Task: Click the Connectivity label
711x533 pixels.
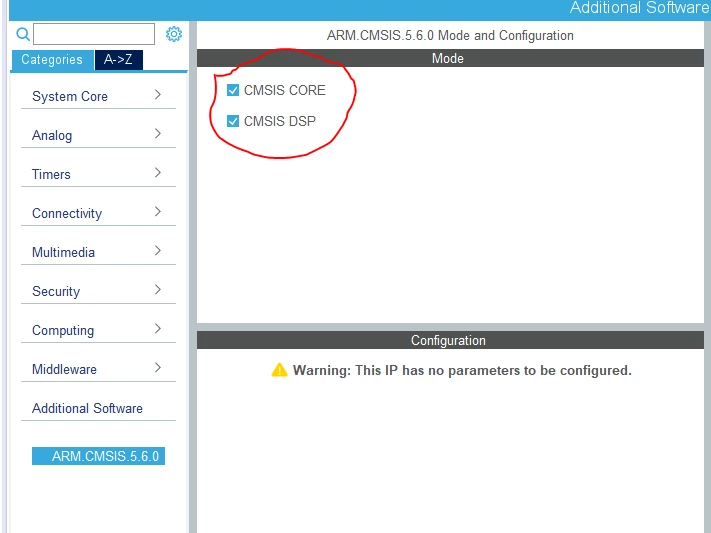Action: pyautogui.click(x=67, y=214)
